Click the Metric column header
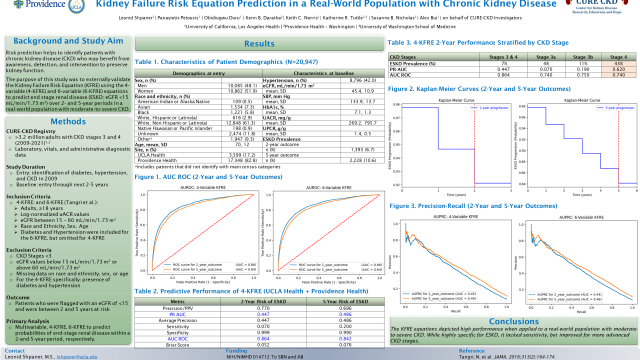The image size is (640, 360). tap(178, 302)
